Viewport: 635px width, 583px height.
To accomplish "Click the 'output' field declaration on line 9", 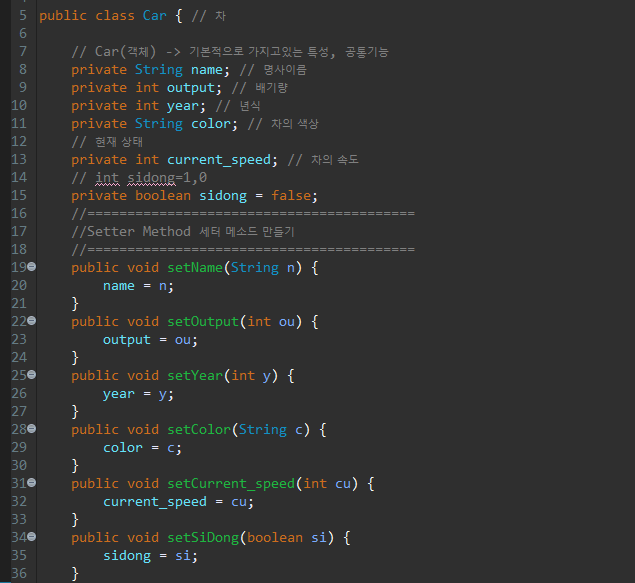I will (191, 88).
